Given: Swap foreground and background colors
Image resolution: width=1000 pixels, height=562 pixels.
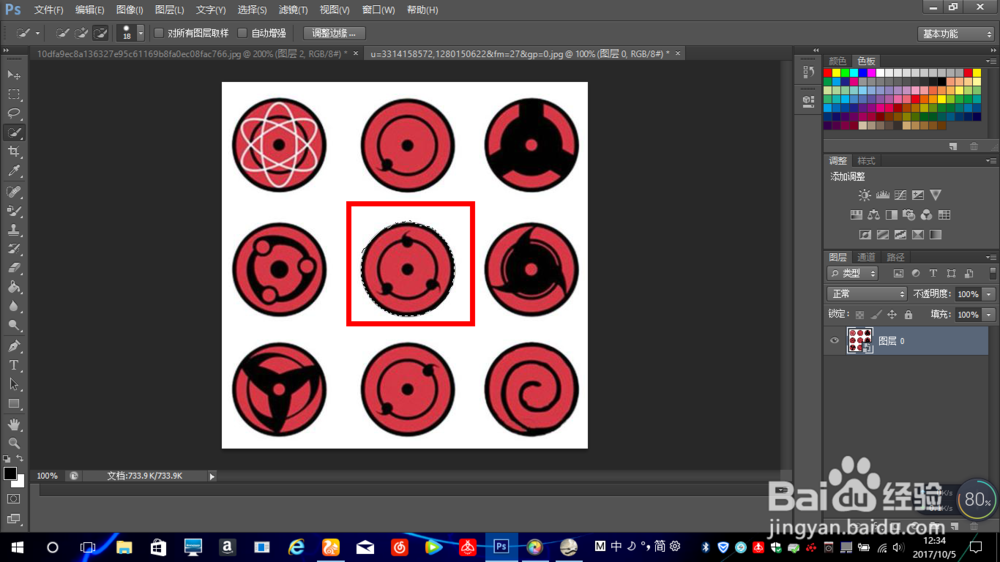Looking at the screenshot, I should tap(20, 458).
